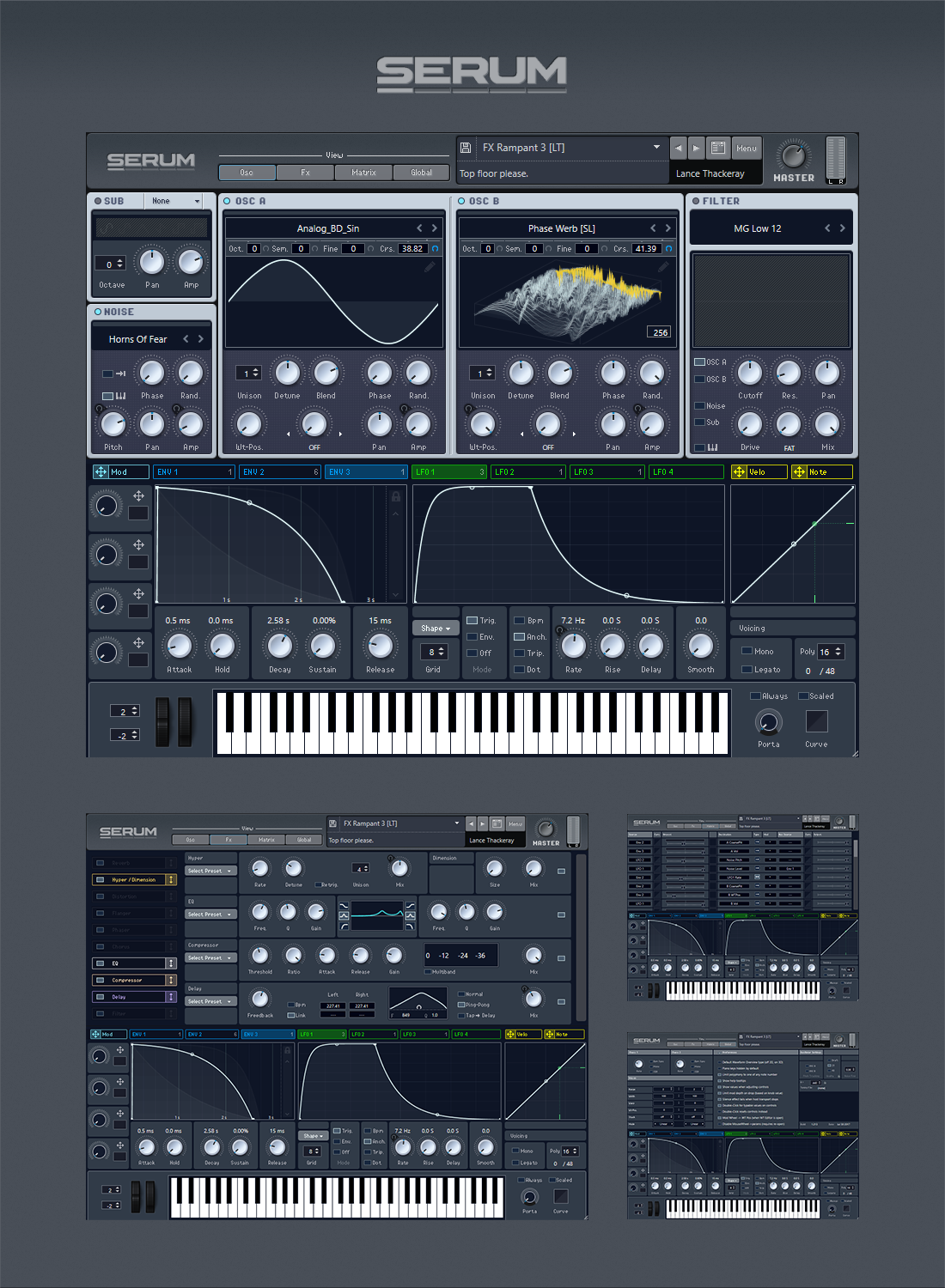This screenshot has width=945, height=1288.
Task: Disable the OSC A power toggle
Action: tap(228, 201)
